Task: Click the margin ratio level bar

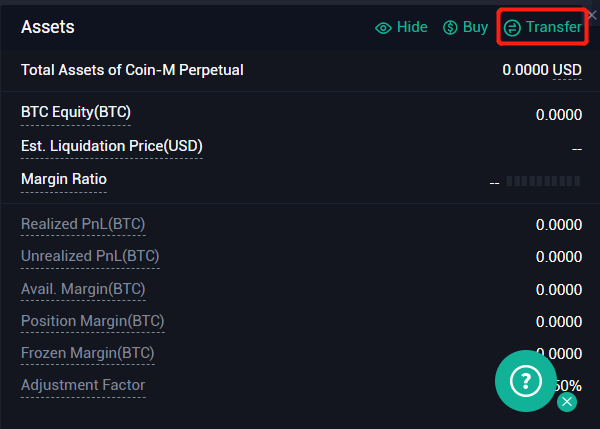Action: point(543,181)
